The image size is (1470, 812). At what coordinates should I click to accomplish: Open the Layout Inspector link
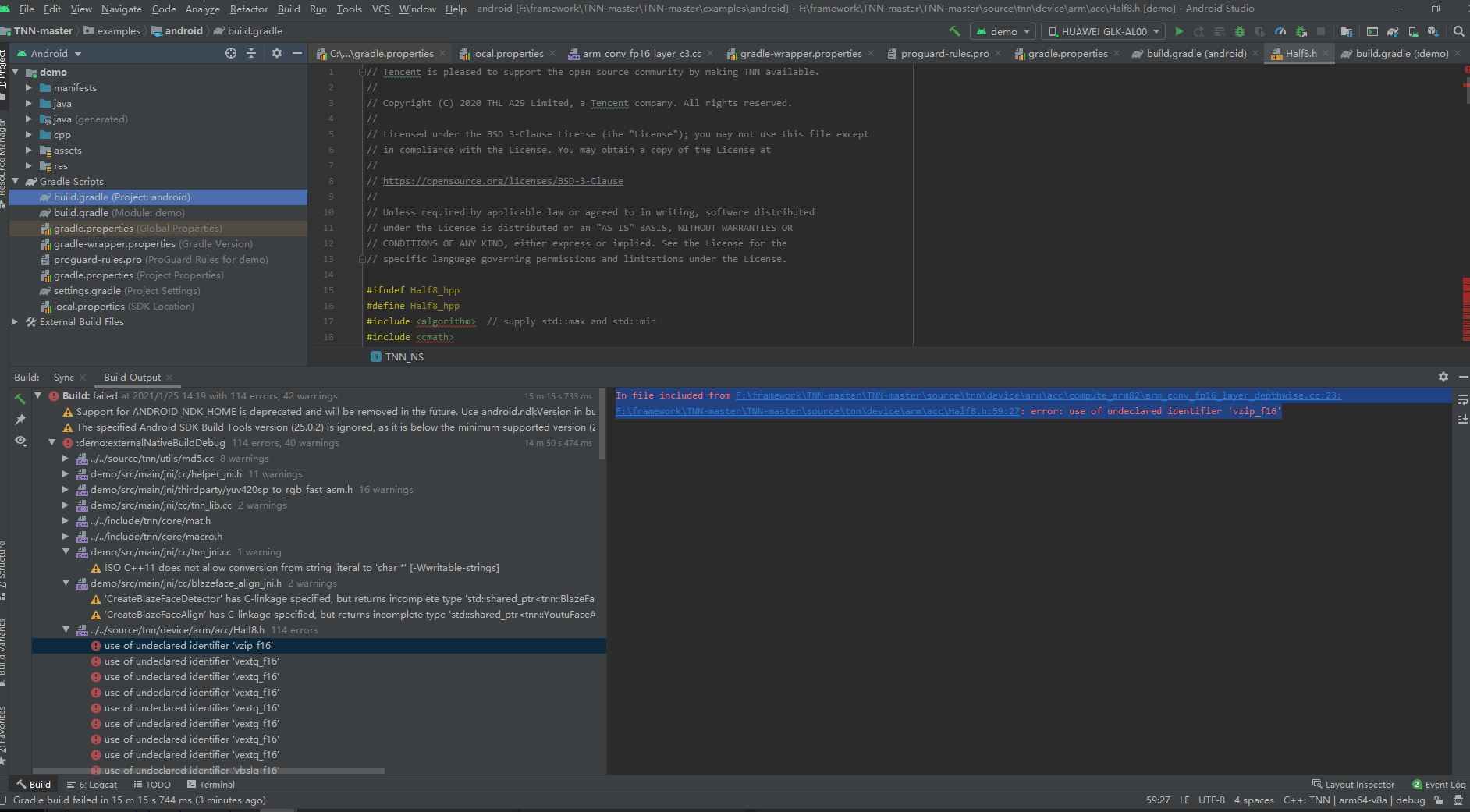[x=1358, y=784]
